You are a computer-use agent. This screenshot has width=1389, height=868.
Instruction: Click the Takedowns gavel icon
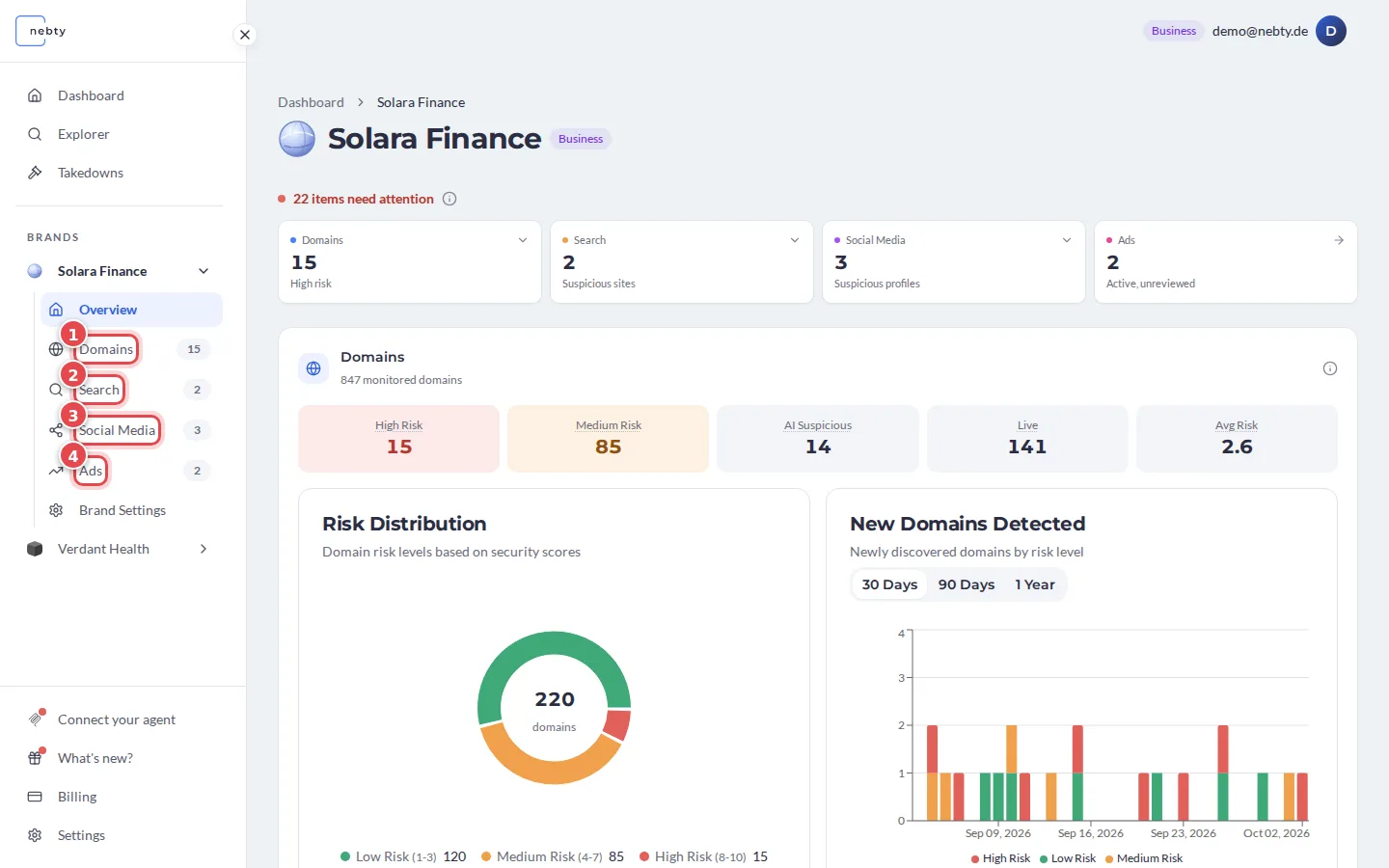click(35, 173)
